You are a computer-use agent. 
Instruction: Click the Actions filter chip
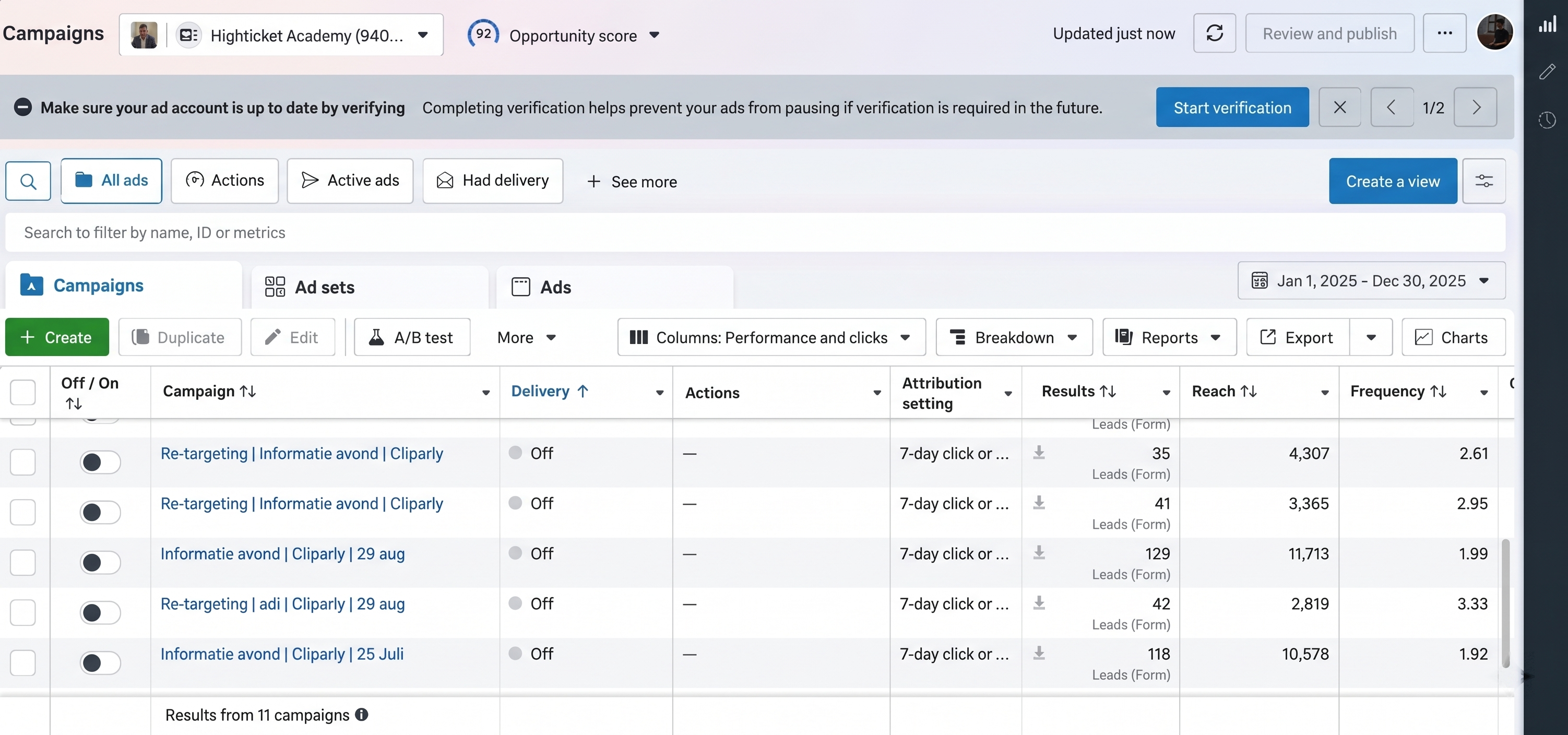(224, 180)
